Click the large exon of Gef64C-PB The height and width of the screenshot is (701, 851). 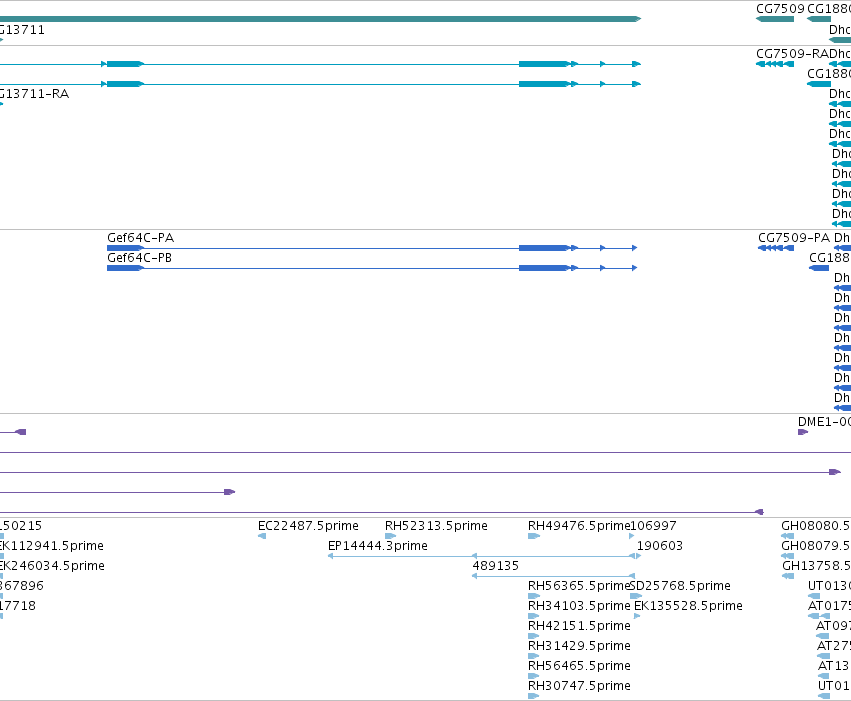click(543, 268)
